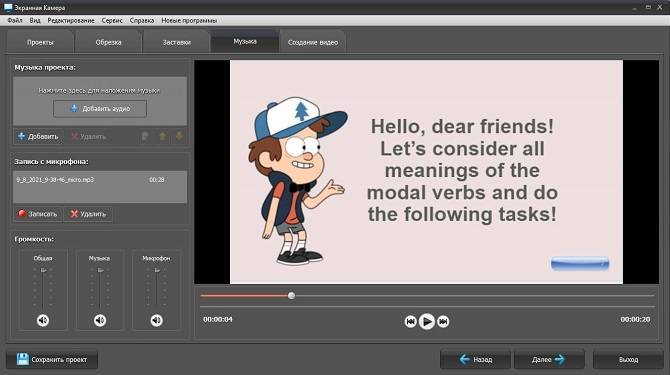
Task: Maximize the Экранная Камера window
Action: (x=648, y=8)
